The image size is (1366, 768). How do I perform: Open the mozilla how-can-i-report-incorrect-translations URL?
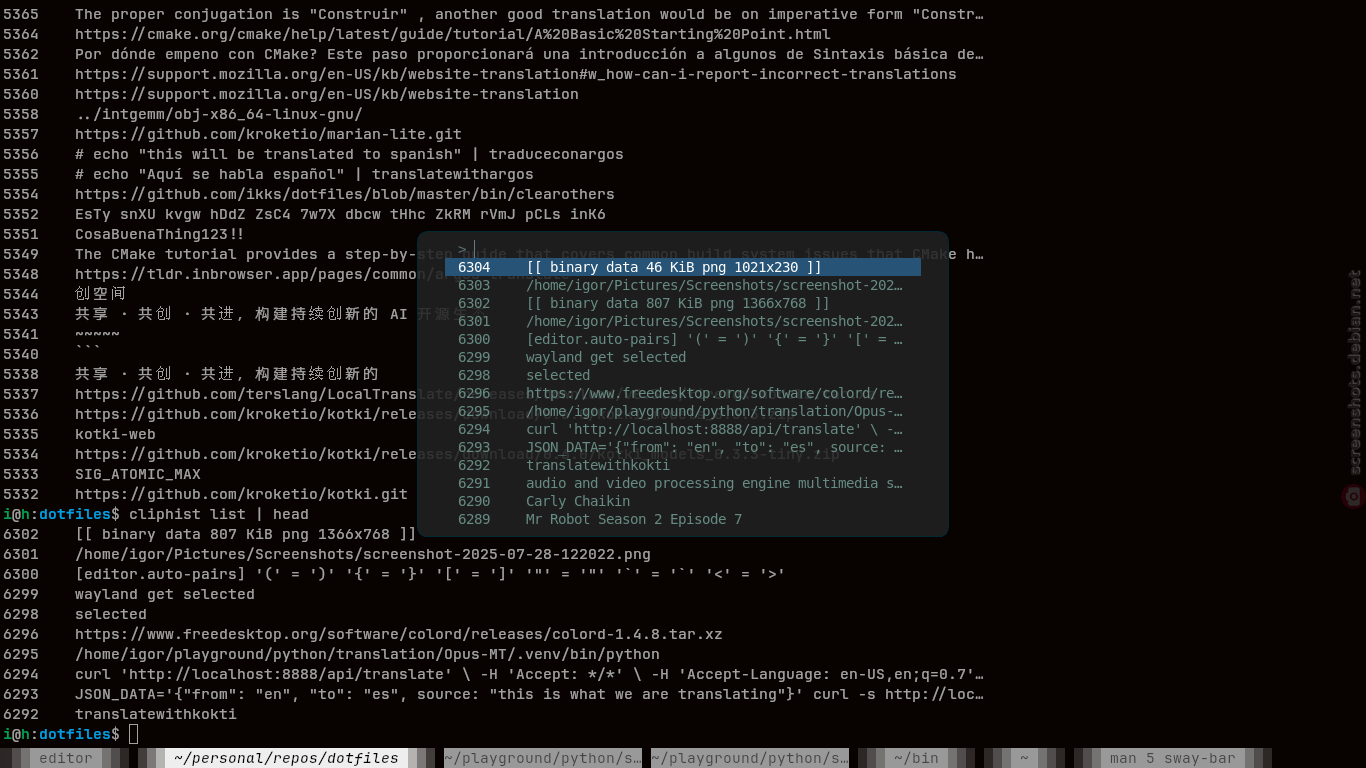(x=516, y=74)
